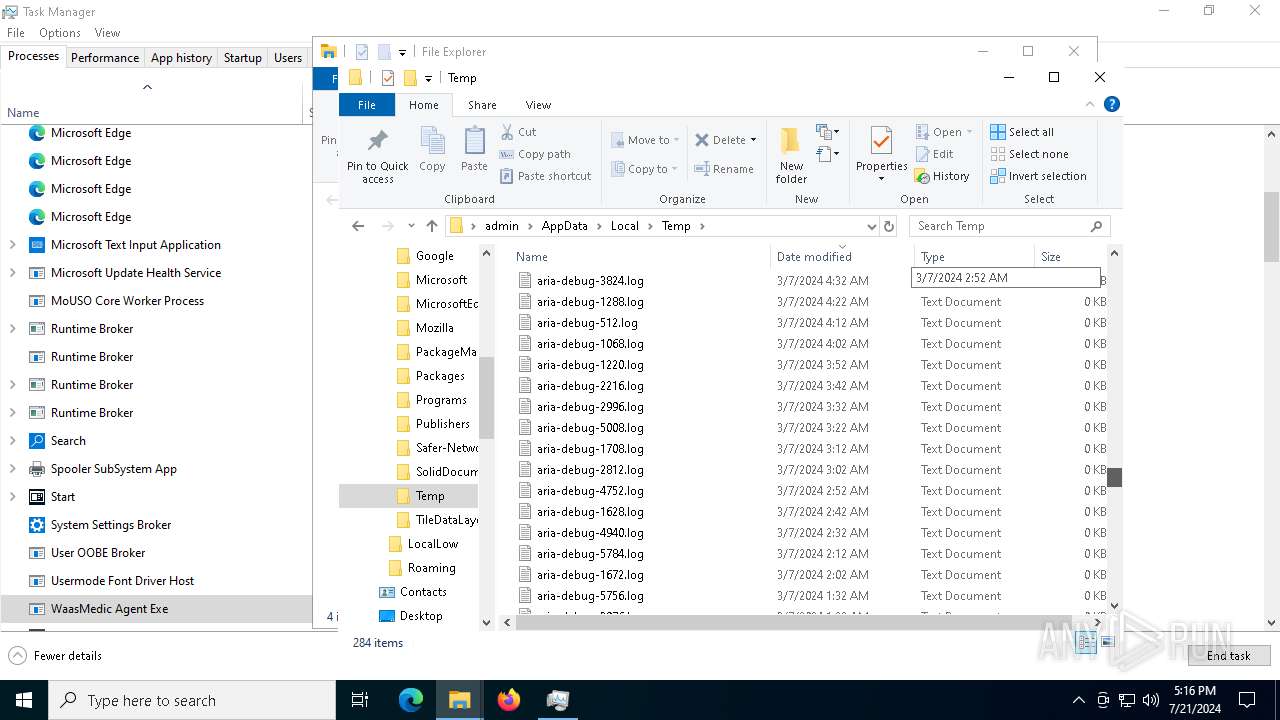Create a New folder from ribbon
Image resolution: width=1280 pixels, height=720 pixels.
[x=791, y=156]
